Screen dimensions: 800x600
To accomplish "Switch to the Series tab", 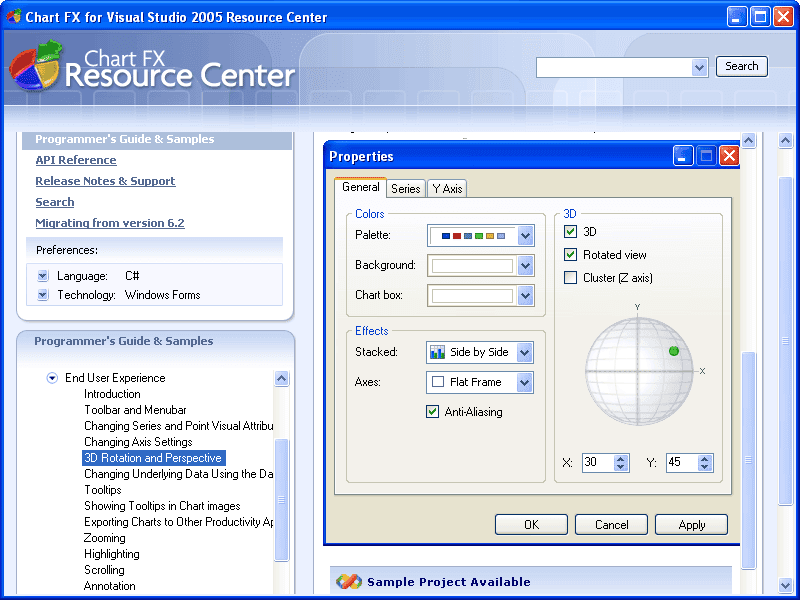I will coord(406,189).
